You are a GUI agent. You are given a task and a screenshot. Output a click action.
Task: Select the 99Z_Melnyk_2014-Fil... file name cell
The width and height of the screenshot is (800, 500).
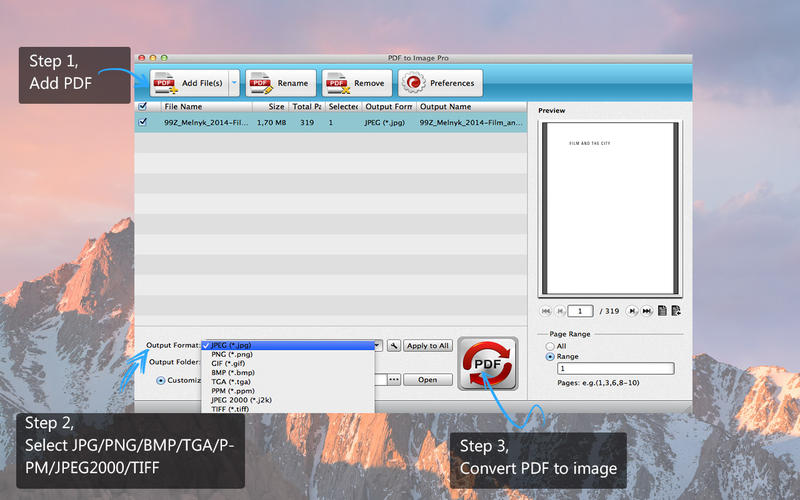click(206, 122)
